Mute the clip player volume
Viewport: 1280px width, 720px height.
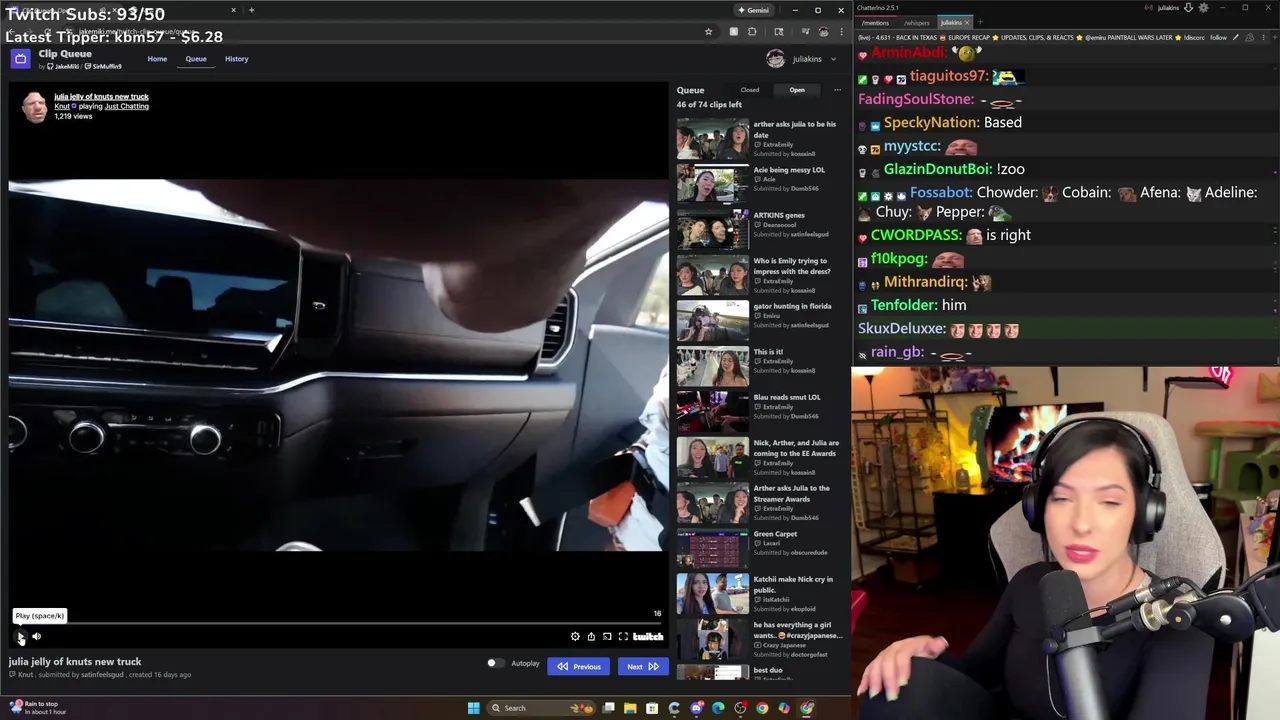[x=37, y=637]
